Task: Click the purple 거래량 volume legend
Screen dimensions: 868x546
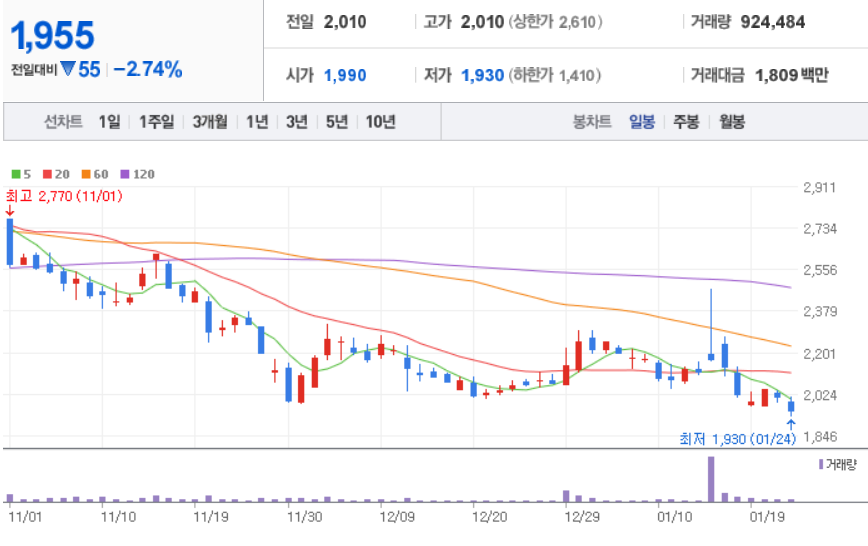Action: click(x=838, y=465)
